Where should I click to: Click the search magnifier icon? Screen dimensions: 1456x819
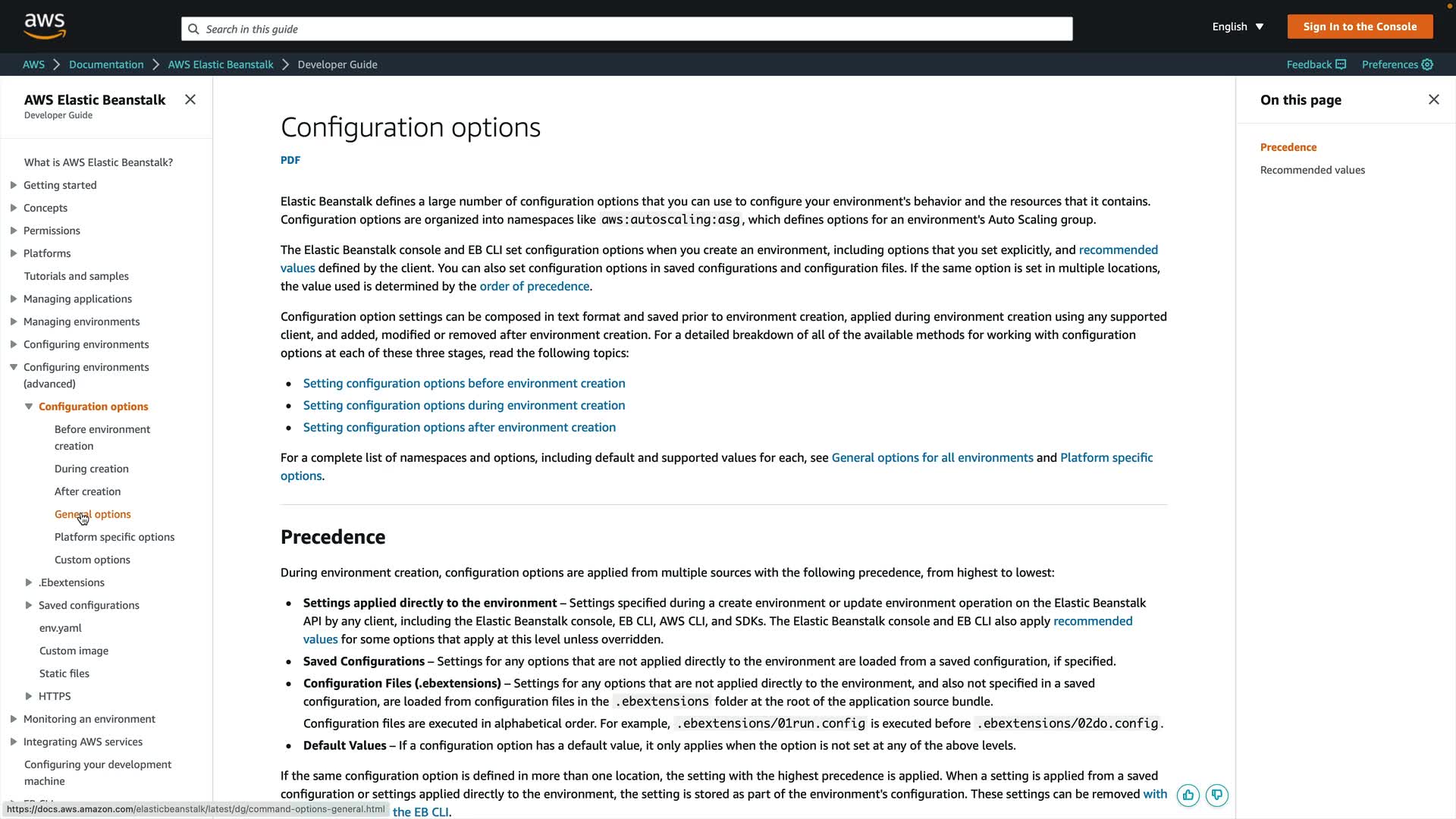(x=193, y=29)
